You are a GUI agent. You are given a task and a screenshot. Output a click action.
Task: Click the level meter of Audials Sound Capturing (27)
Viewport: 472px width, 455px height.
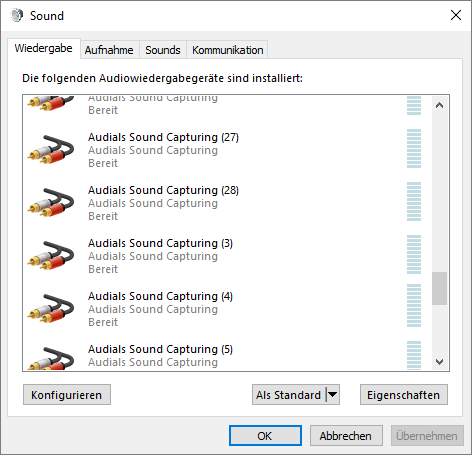414,149
